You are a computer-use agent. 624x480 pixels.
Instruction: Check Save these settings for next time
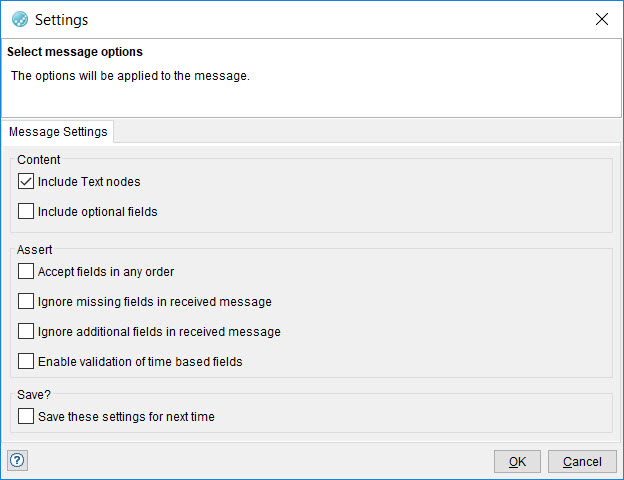point(26,416)
